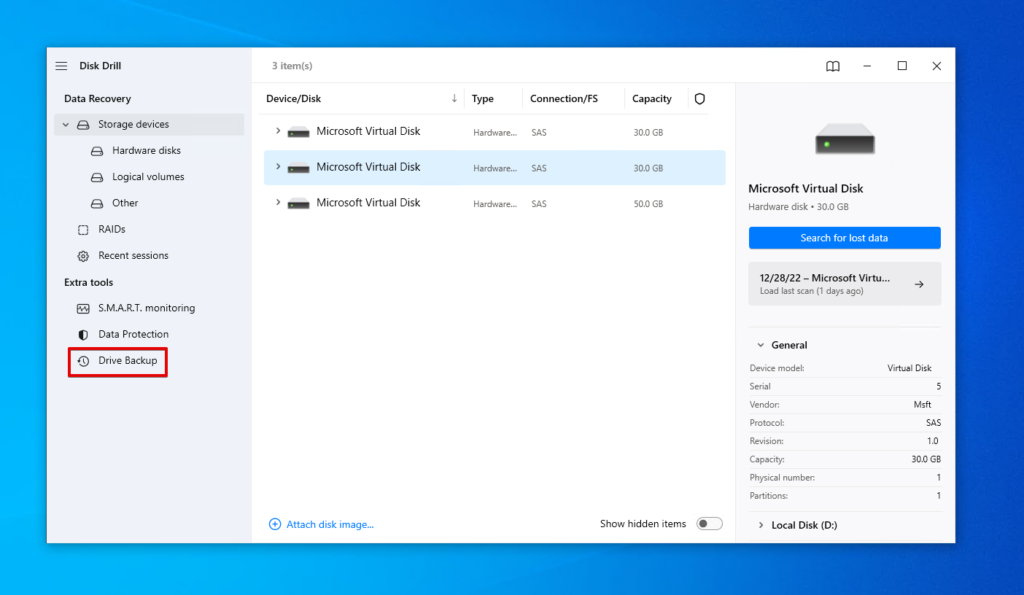
Task: Expand the 50.0 GB Microsoft Virtual Disk row
Action: coord(278,202)
